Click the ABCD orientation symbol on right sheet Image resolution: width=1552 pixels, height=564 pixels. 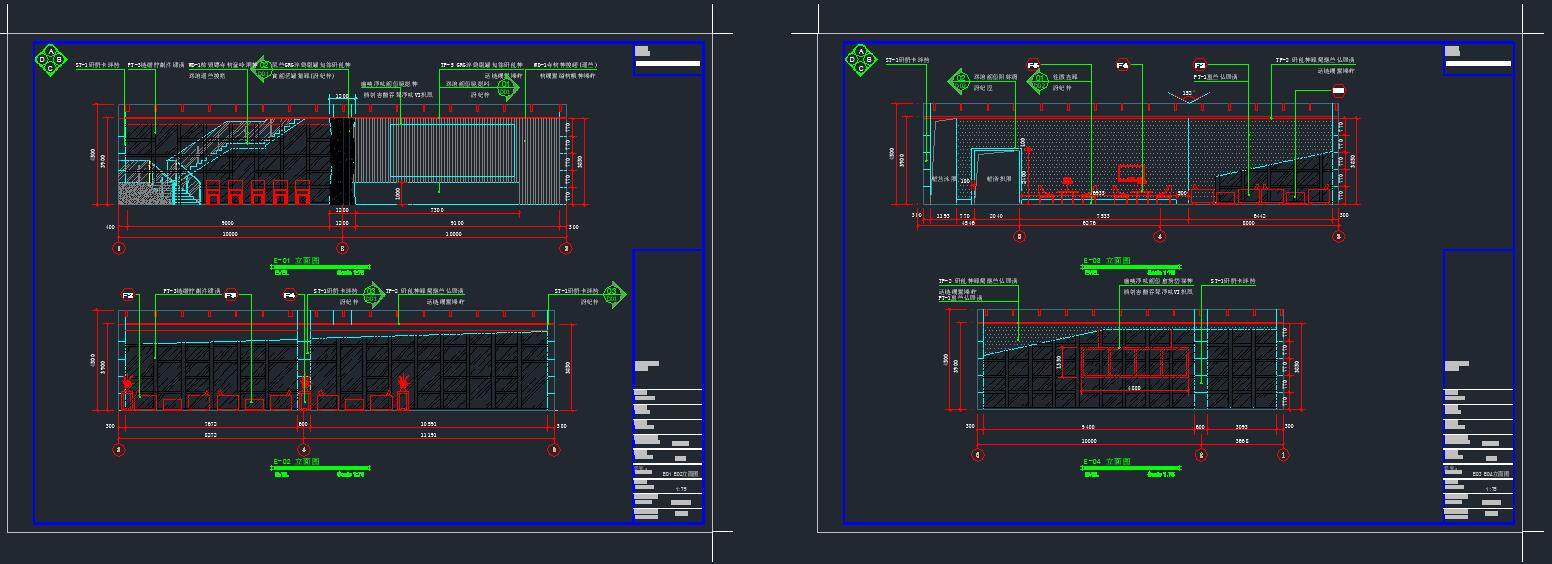[x=859, y=60]
